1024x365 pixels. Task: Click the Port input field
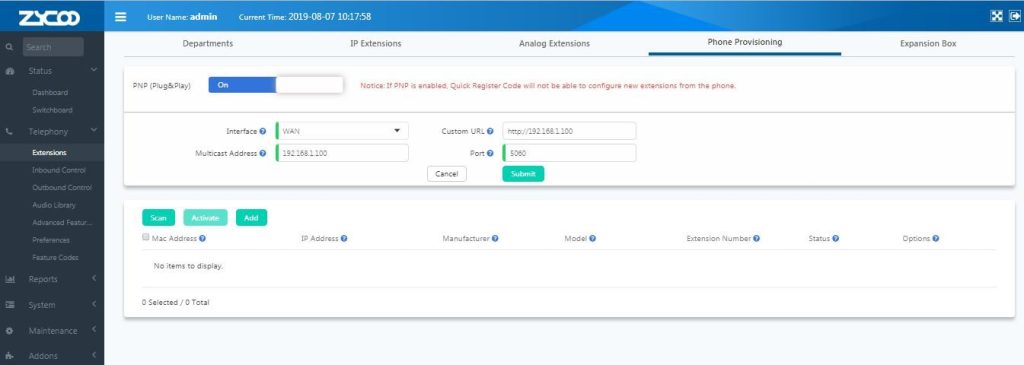click(569, 153)
